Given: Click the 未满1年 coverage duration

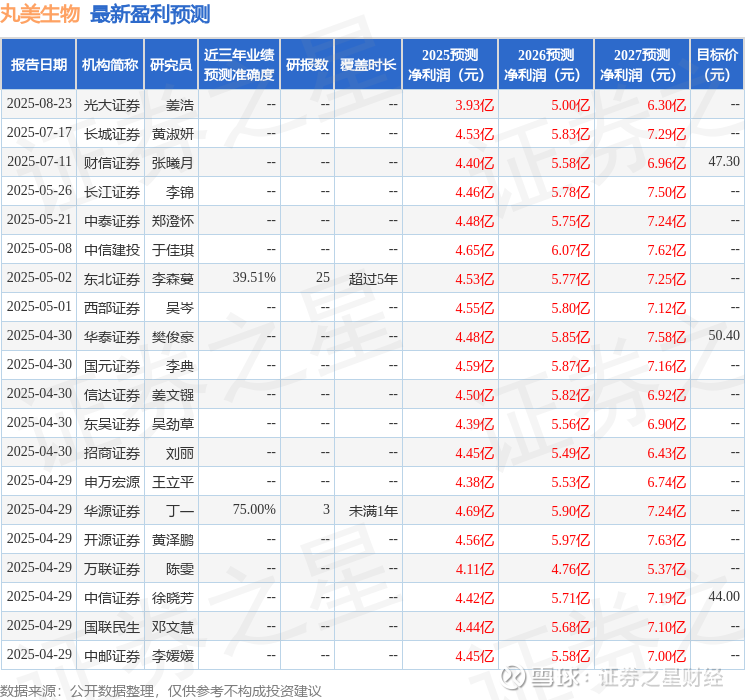Looking at the screenshot, I should pyautogui.click(x=373, y=511).
